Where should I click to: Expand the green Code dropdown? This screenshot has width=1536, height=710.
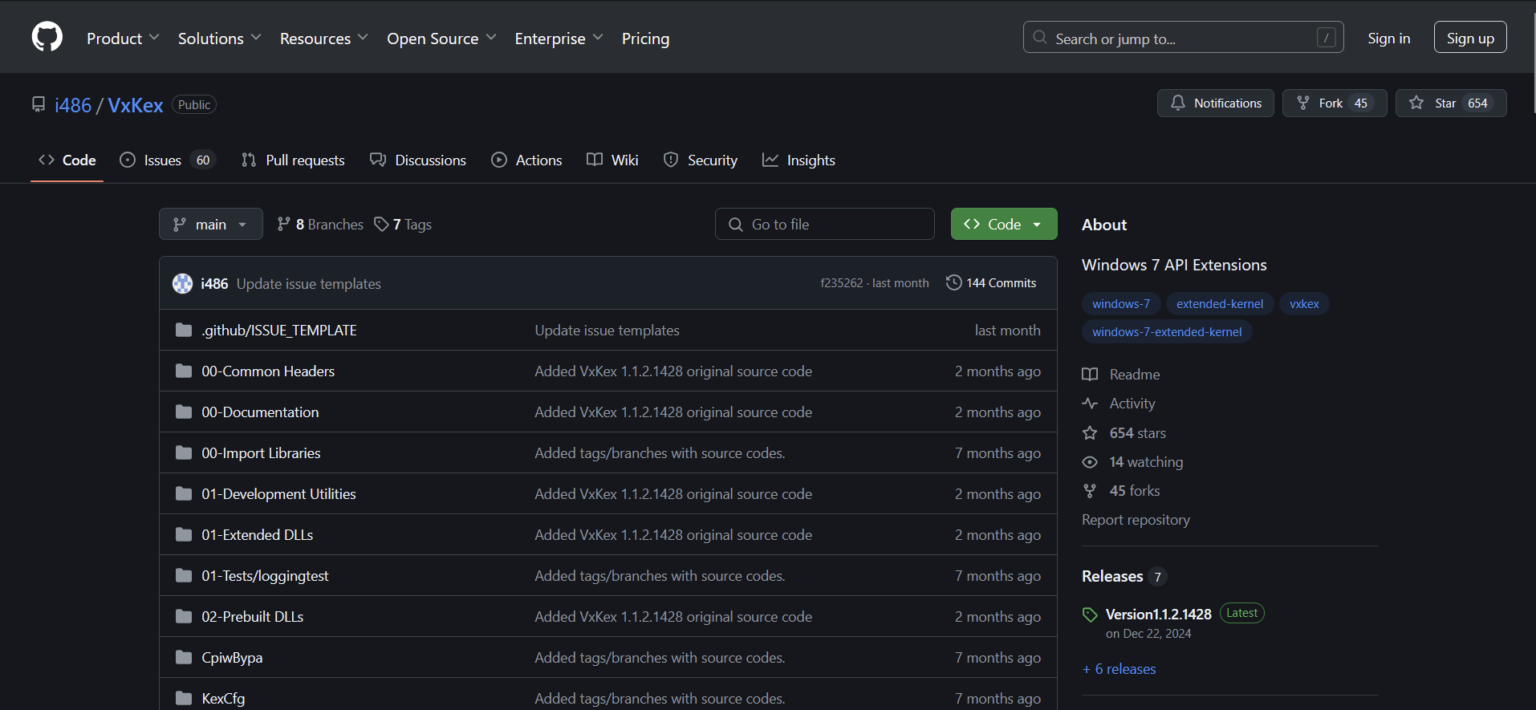pyautogui.click(x=1003, y=224)
